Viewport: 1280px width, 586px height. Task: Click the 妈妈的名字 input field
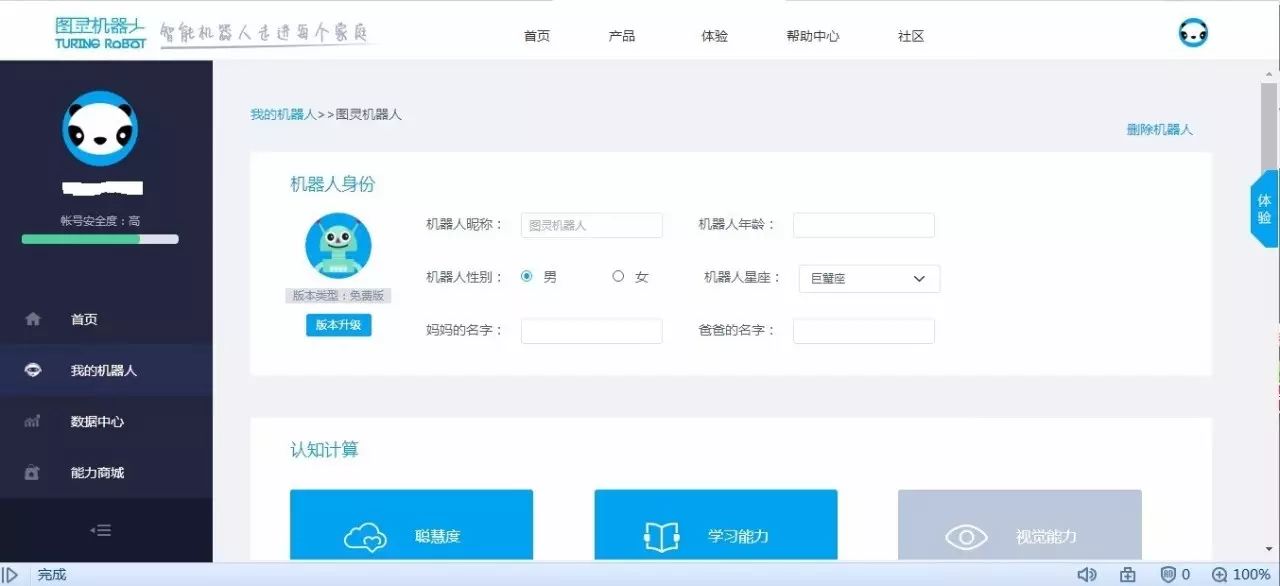click(592, 331)
